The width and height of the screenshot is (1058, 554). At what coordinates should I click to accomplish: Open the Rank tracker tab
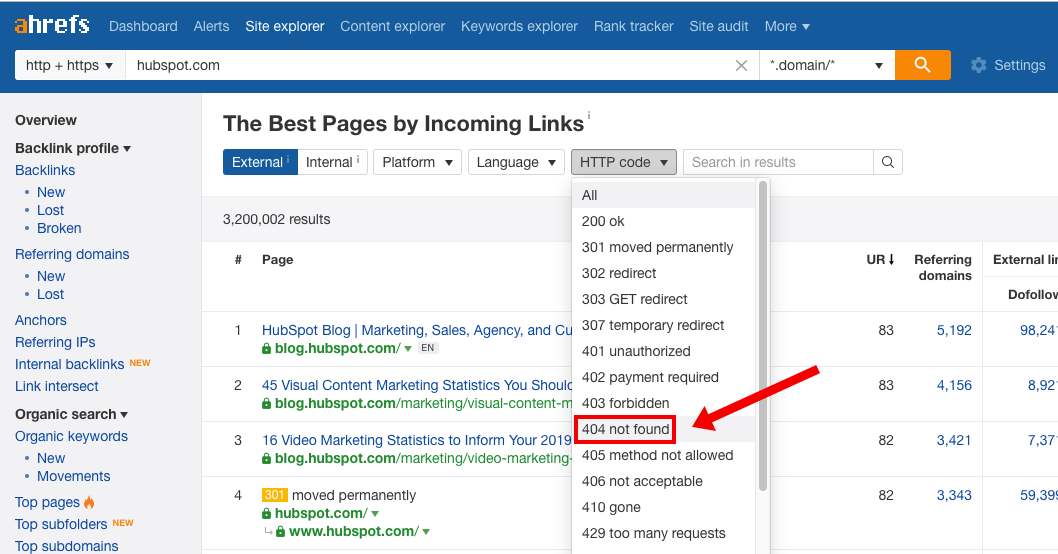click(634, 26)
